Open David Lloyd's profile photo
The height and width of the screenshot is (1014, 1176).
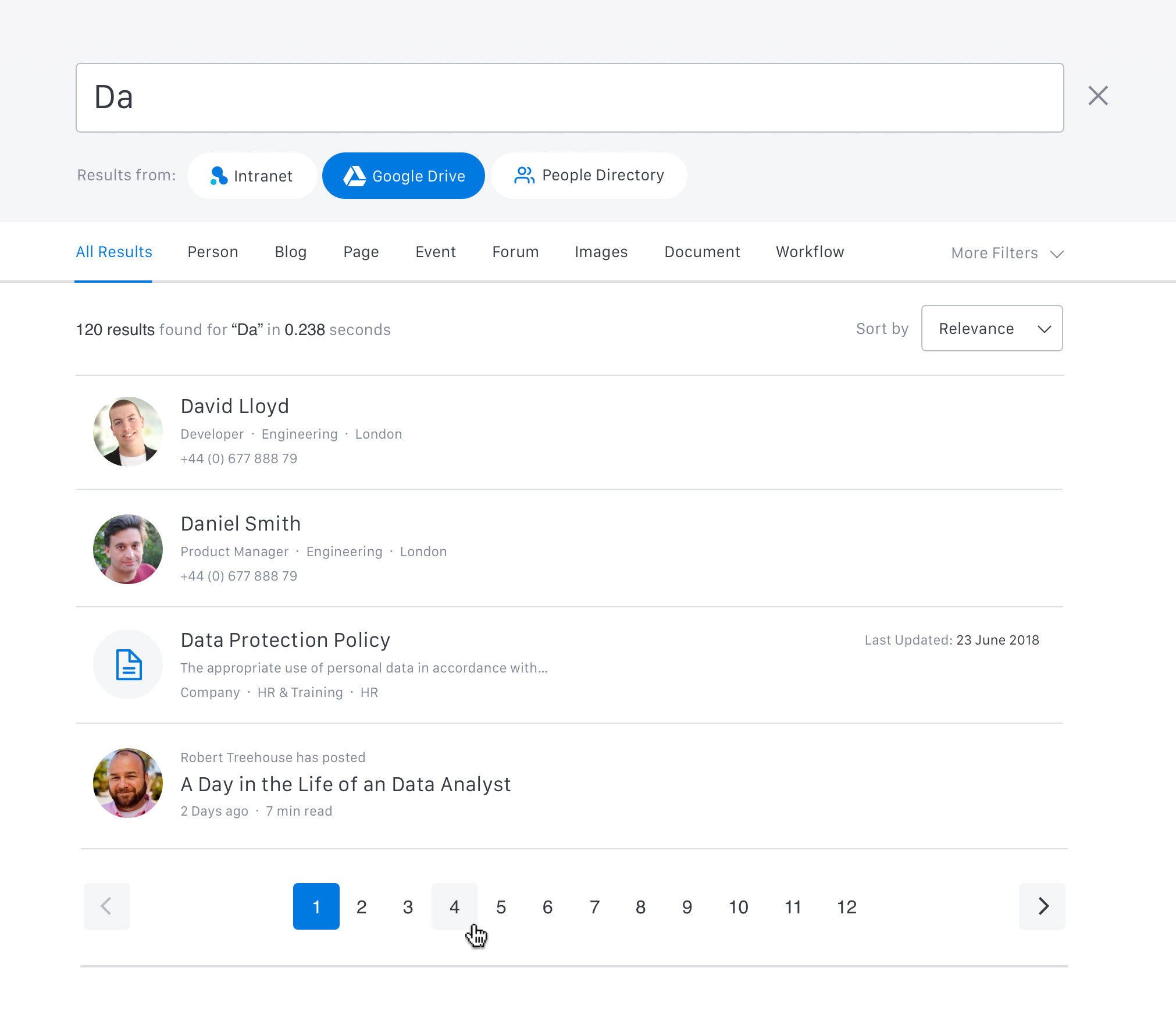point(128,431)
